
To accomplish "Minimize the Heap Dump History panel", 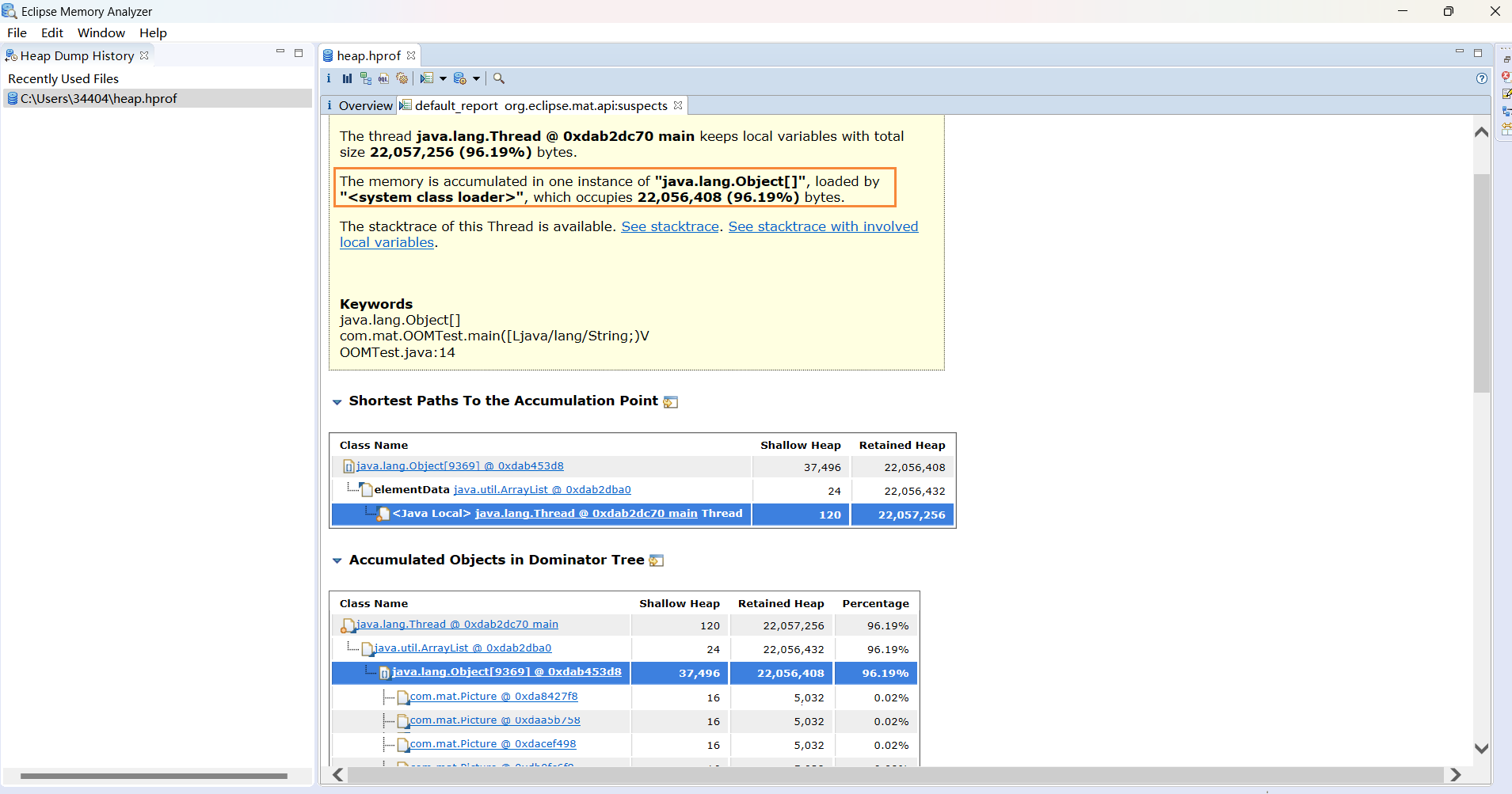I will click(280, 52).
